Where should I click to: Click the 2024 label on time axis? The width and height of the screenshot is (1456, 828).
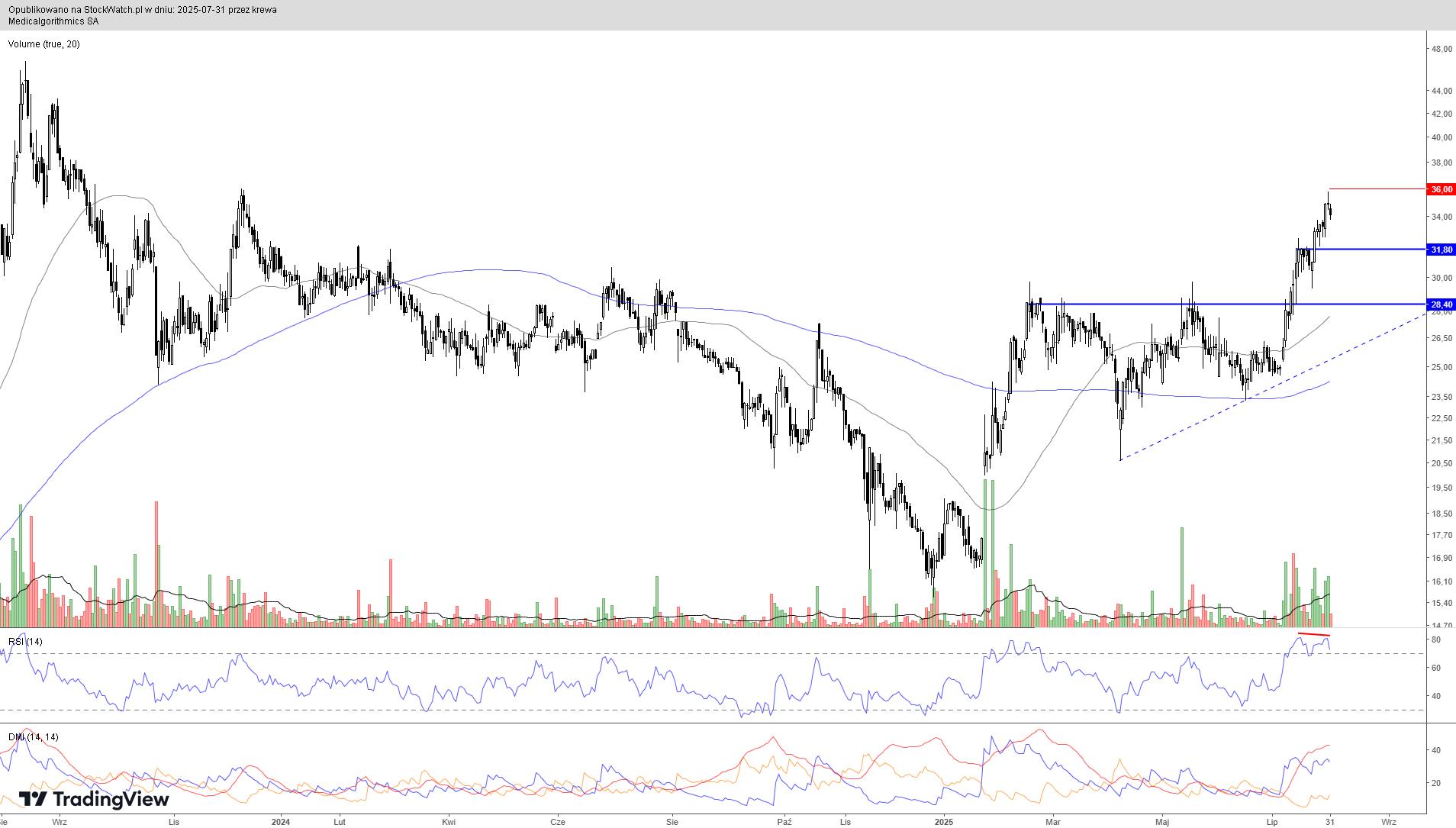[281, 822]
